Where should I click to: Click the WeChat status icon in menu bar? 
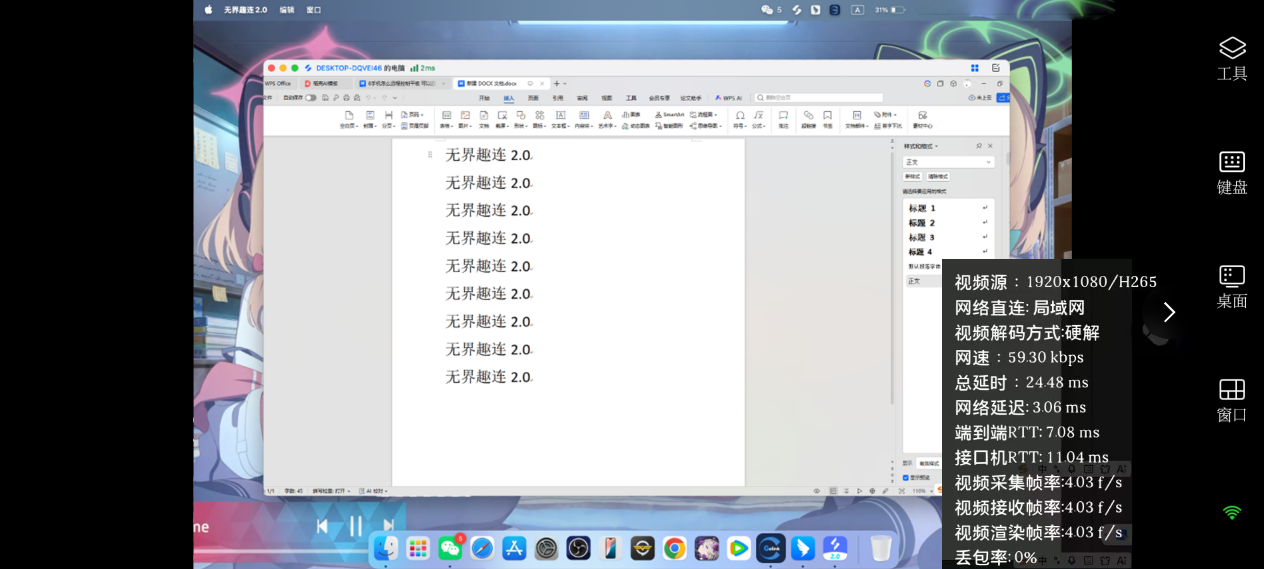click(769, 9)
